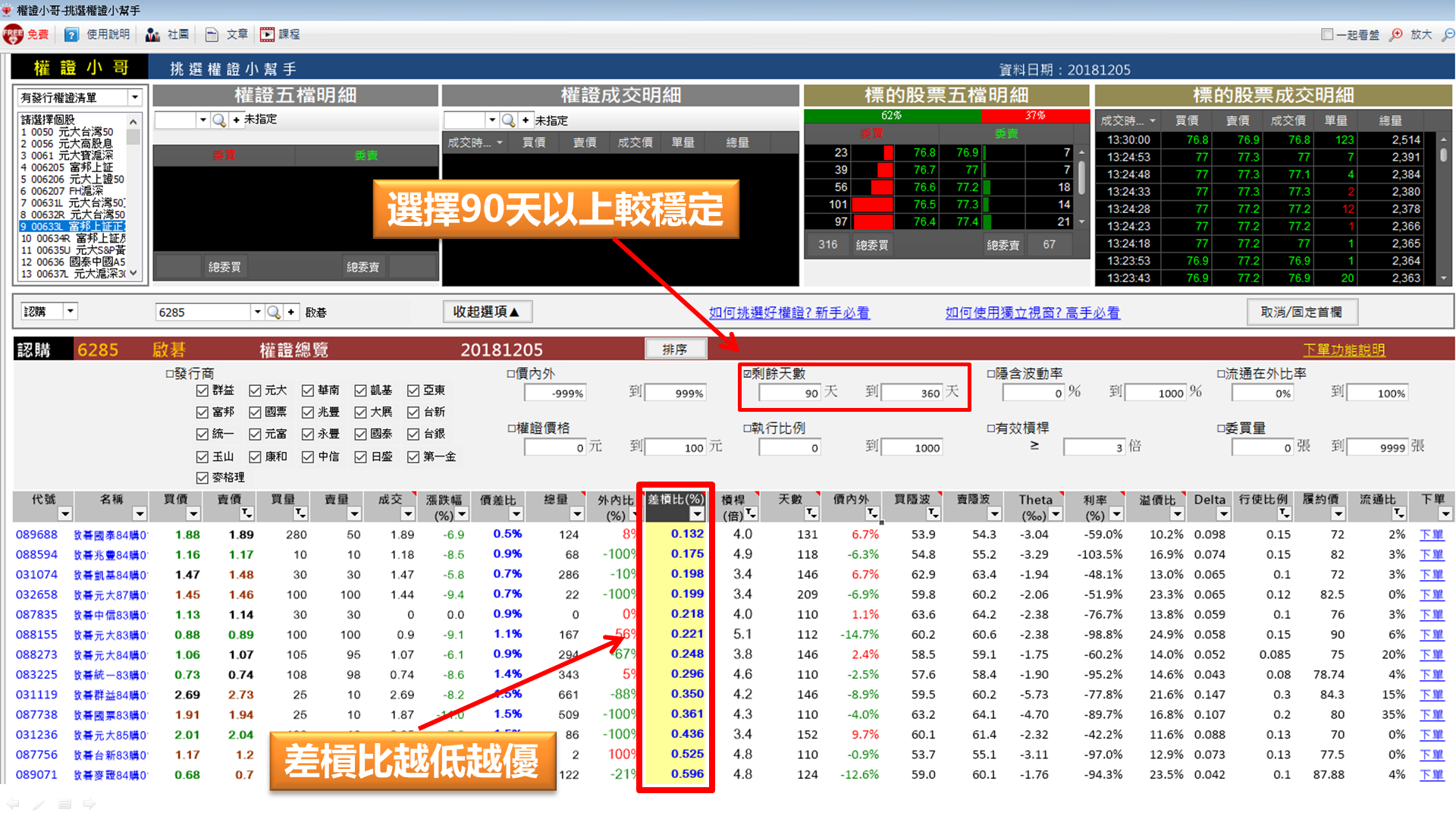Click the magnifier search icon beside code 6285

[275, 312]
